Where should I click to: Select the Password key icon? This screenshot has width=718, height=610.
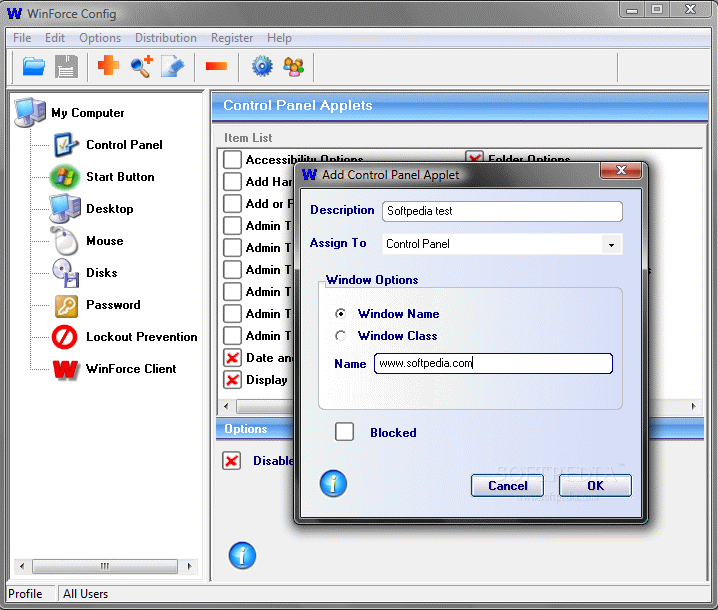(66, 306)
